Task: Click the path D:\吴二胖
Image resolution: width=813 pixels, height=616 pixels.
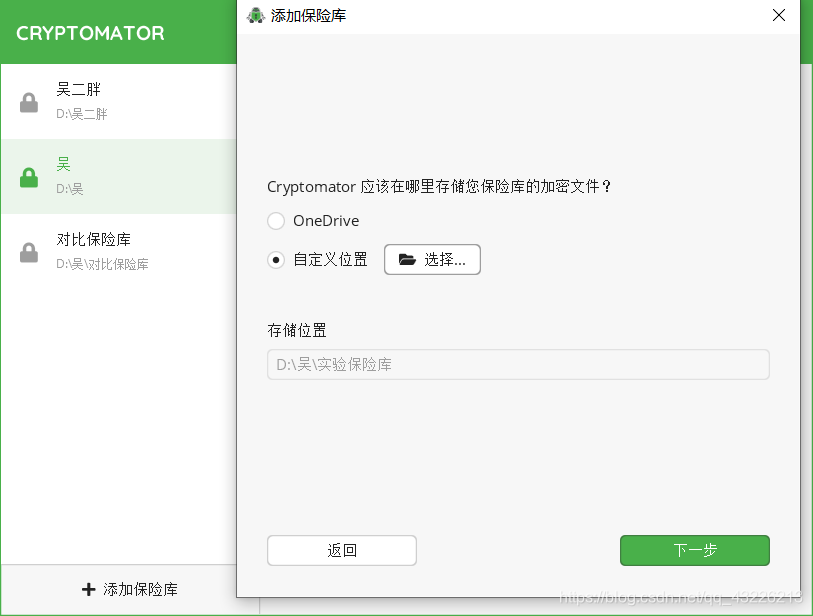Action: click(81, 114)
